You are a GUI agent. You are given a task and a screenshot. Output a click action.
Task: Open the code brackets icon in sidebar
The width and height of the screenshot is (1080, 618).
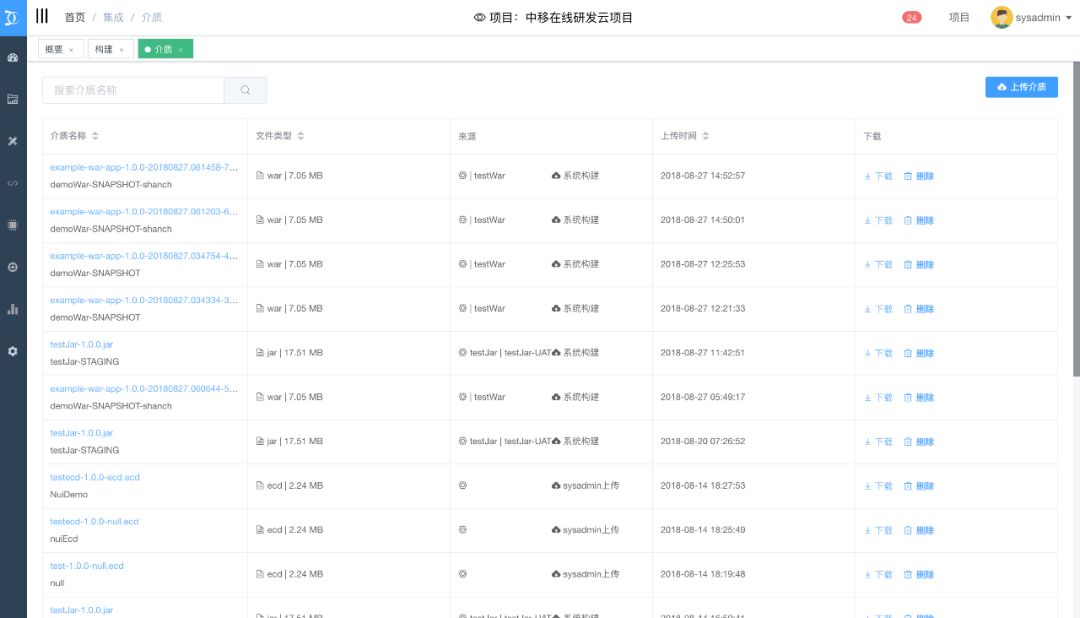point(12,183)
